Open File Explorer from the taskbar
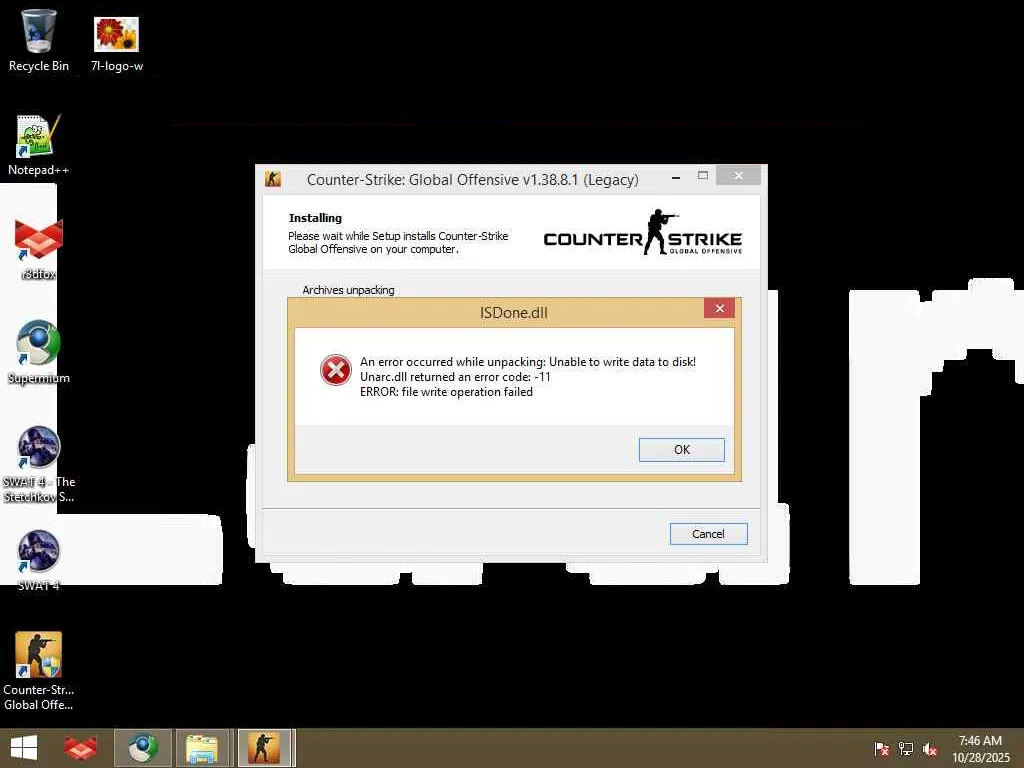1024x768 pixels. 202,748
